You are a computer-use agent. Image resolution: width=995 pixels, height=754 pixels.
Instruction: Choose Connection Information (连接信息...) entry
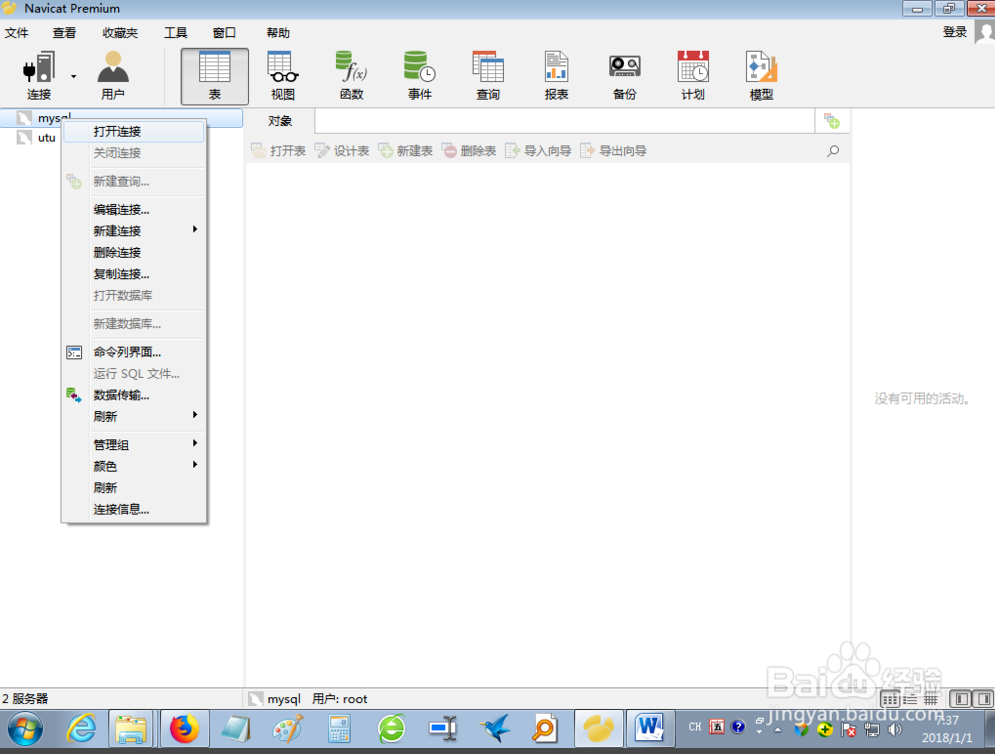[x=134, y=509]
